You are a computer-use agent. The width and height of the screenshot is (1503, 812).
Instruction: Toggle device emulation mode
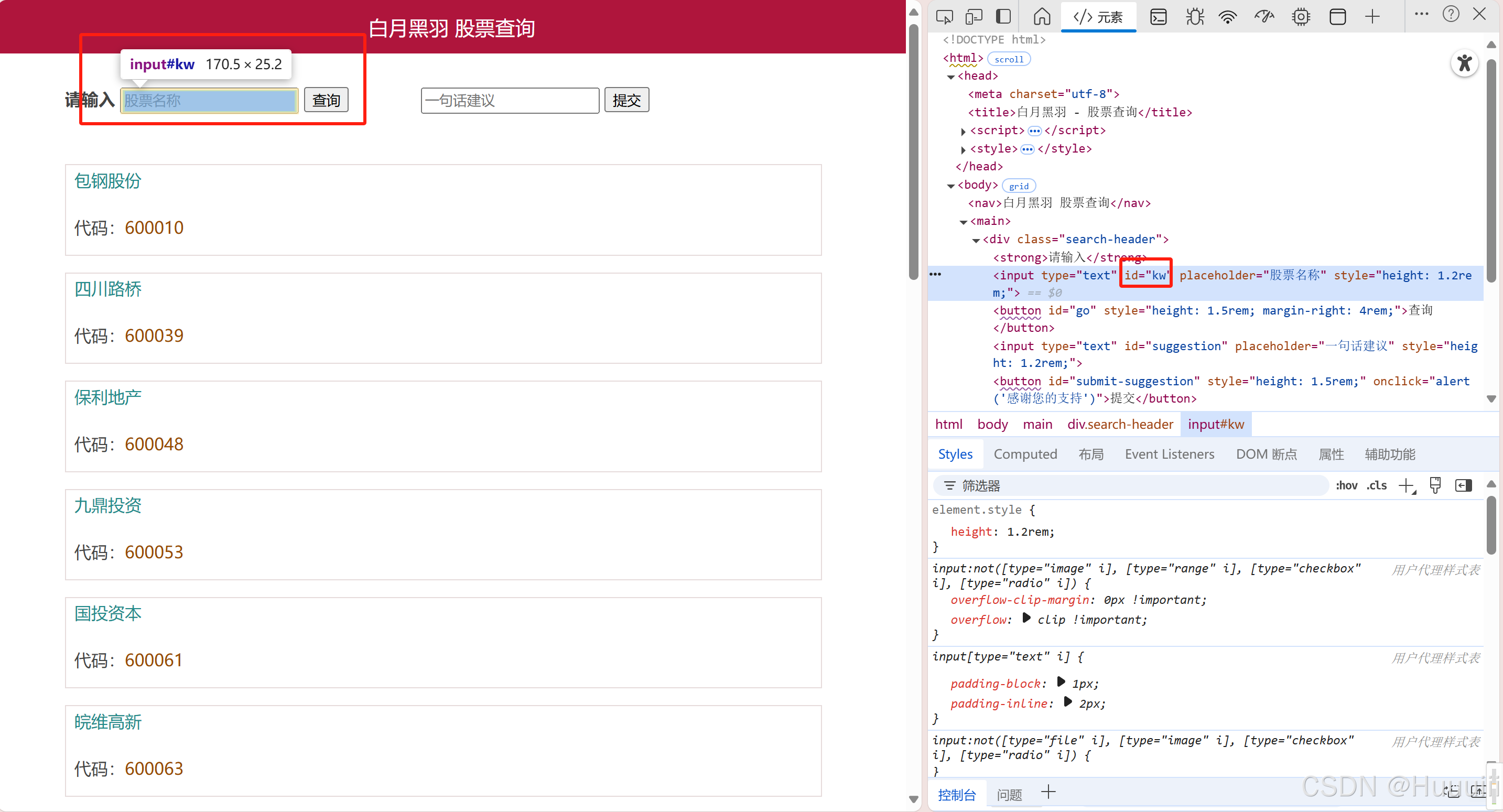tap(973, 16)
